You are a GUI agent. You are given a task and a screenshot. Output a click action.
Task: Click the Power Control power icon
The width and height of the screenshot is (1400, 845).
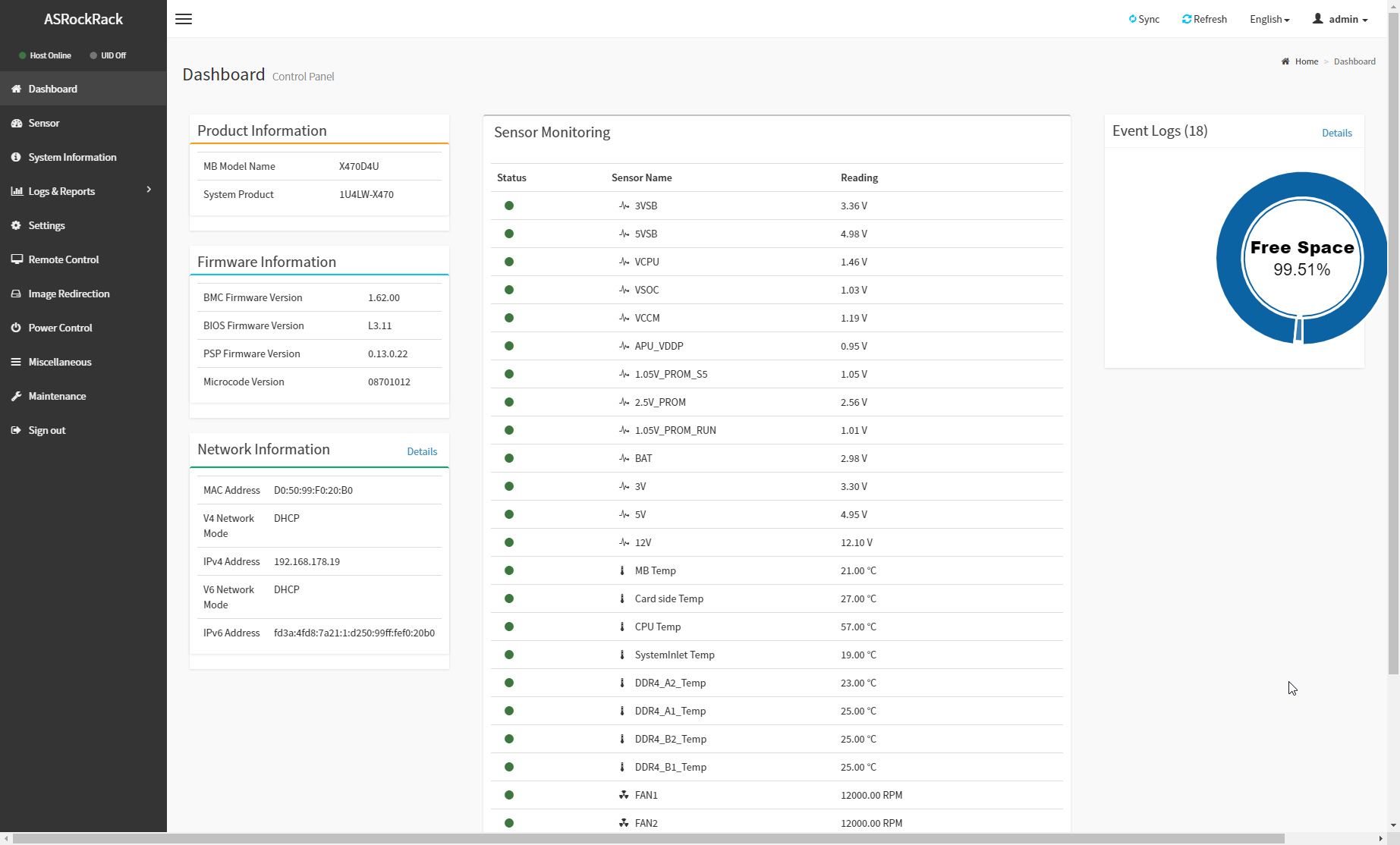pos(17,328)
